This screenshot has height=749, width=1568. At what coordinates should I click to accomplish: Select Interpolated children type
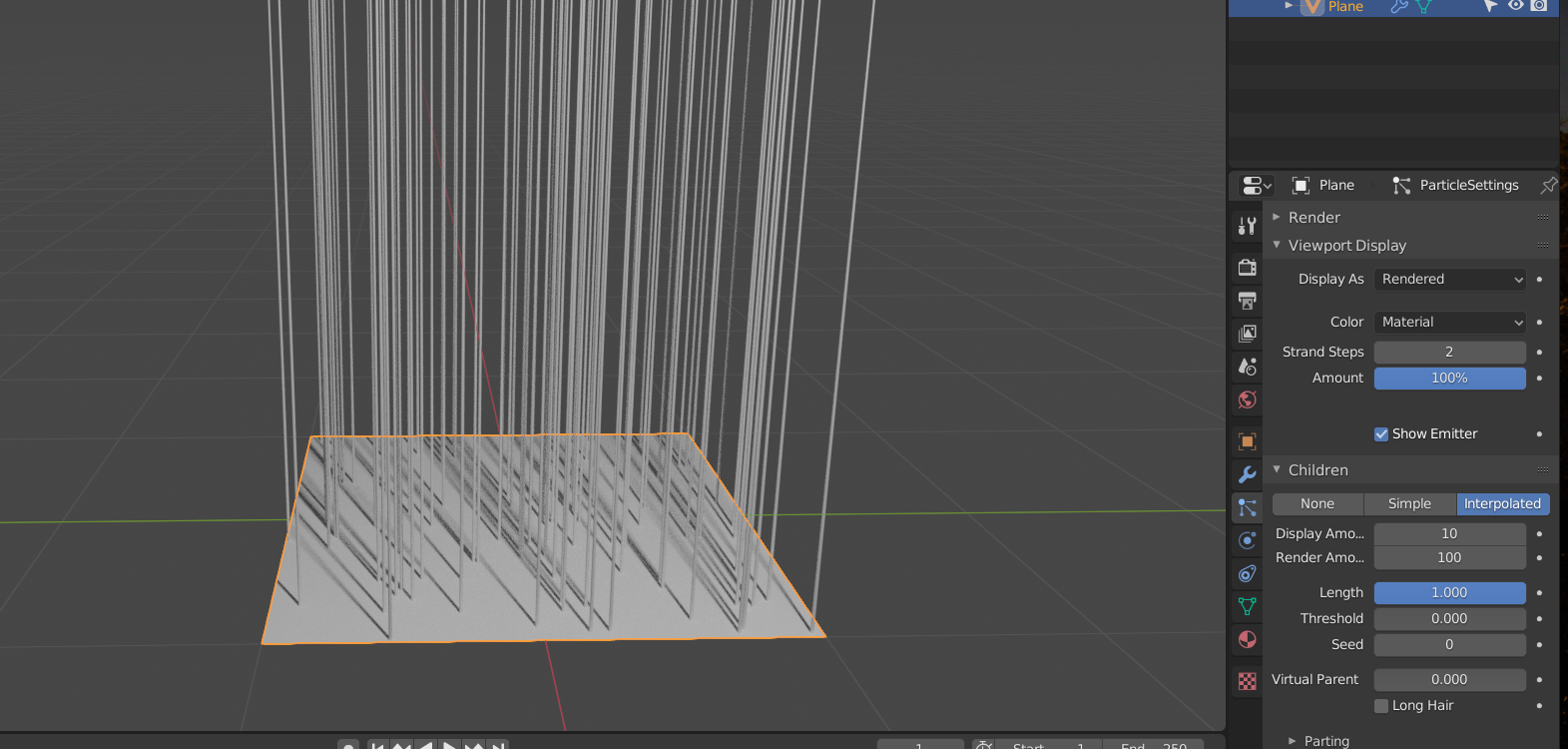coord(1503,504)
